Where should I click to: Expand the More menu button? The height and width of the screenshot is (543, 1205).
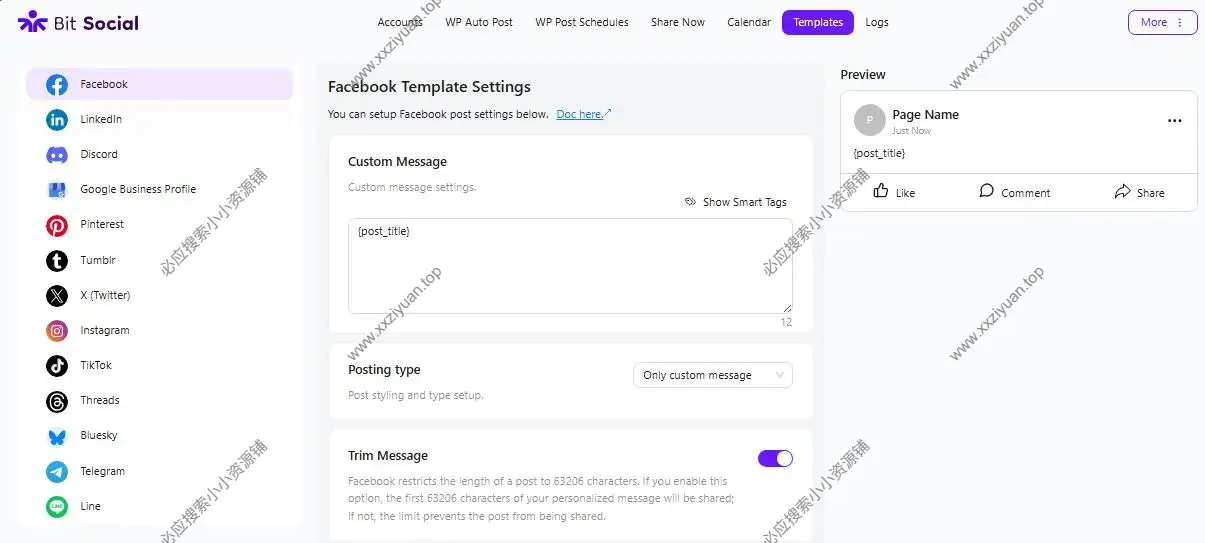click(x=1162, y=22)
